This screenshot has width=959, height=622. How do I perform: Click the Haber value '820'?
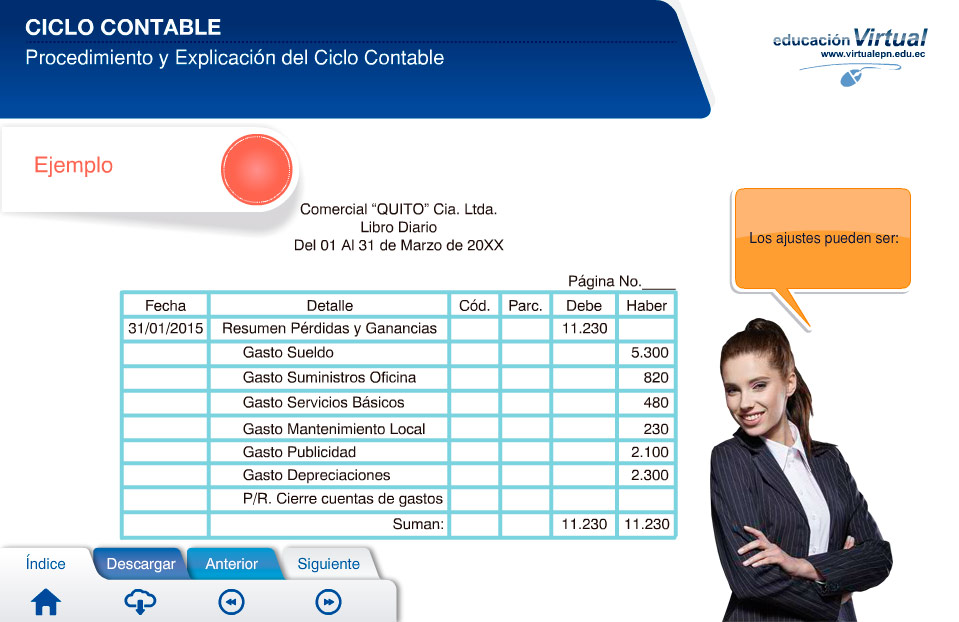[x=656, y=378]
